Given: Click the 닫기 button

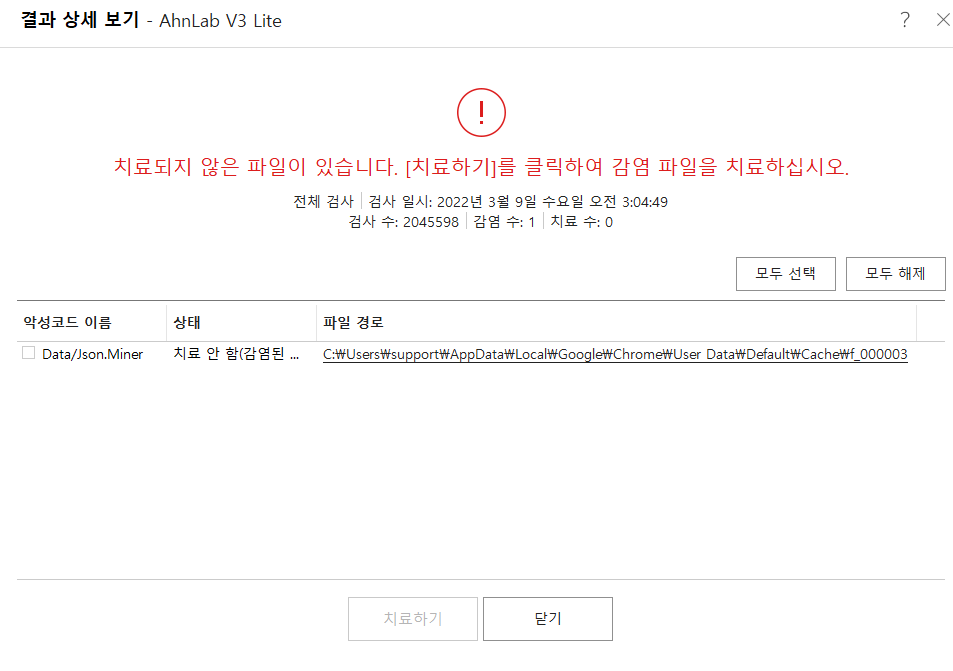Looking at the screenshot, I should point(548,619).
